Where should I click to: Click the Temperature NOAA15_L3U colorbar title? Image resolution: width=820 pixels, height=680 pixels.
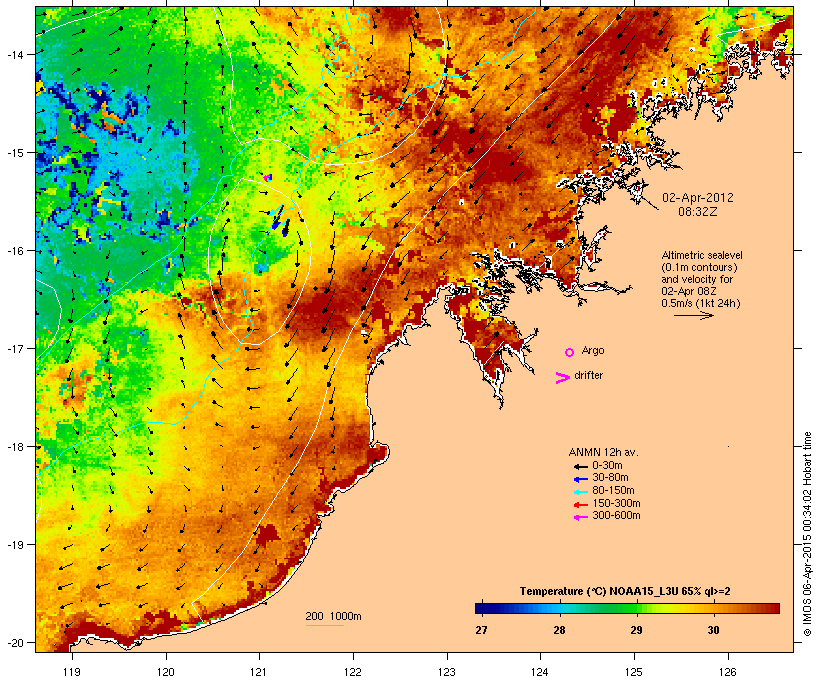(x=625, y=592)
